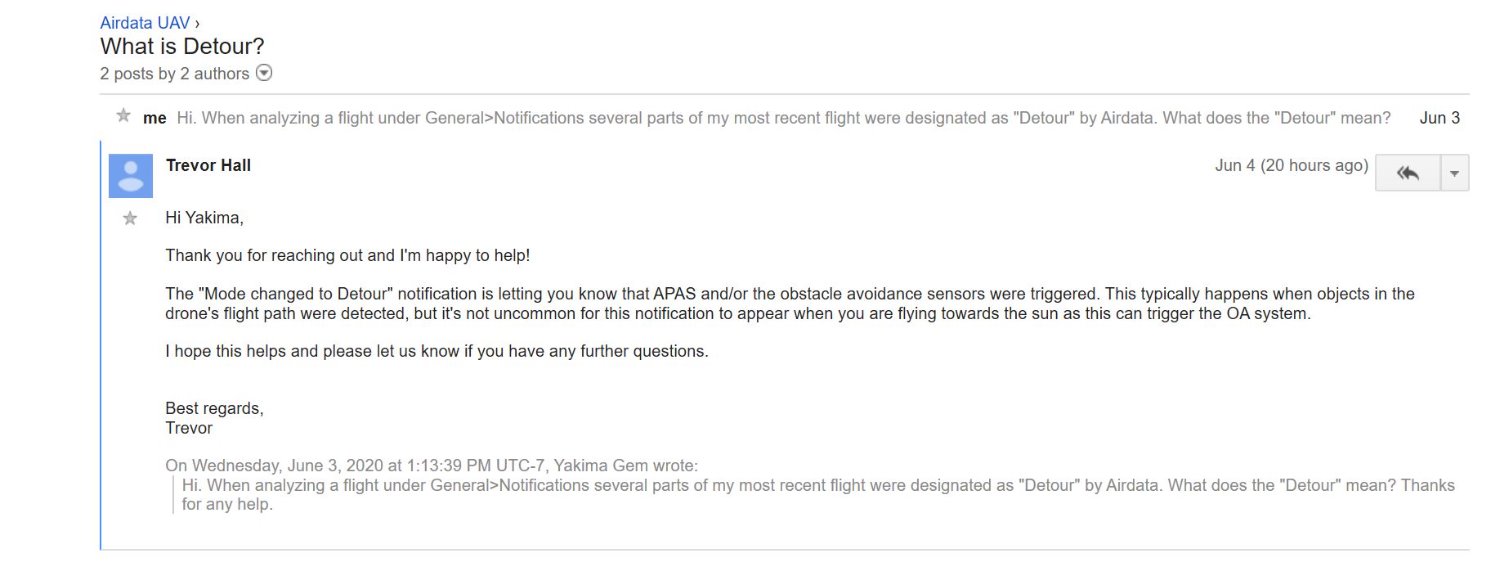Click the "What is Detour?" topic title
The width and height of the screenshot is (1500, 576).
coord(182,46)
